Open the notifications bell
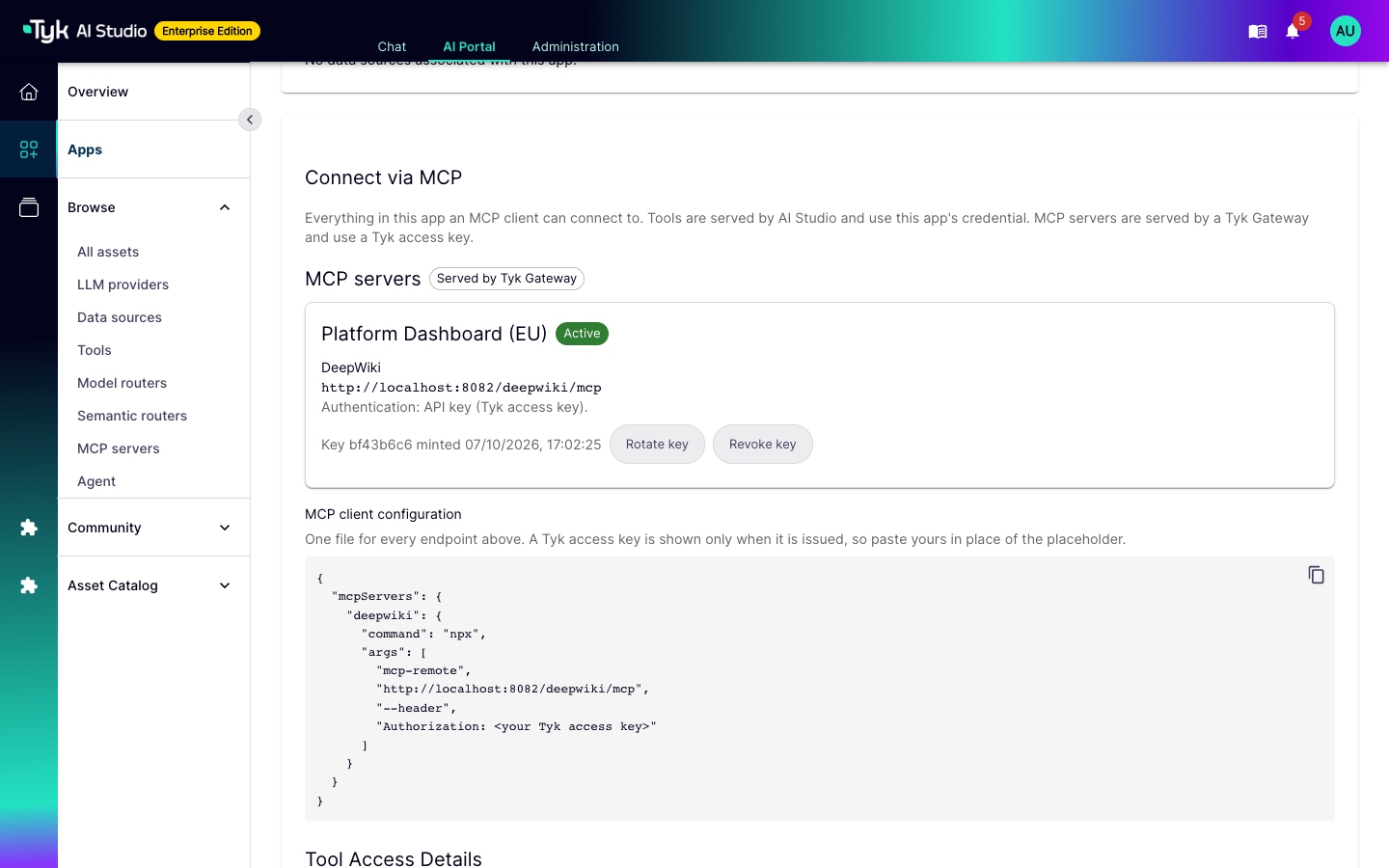The width and height of the screenshot is (1389, 868). tap(1293, 32)
